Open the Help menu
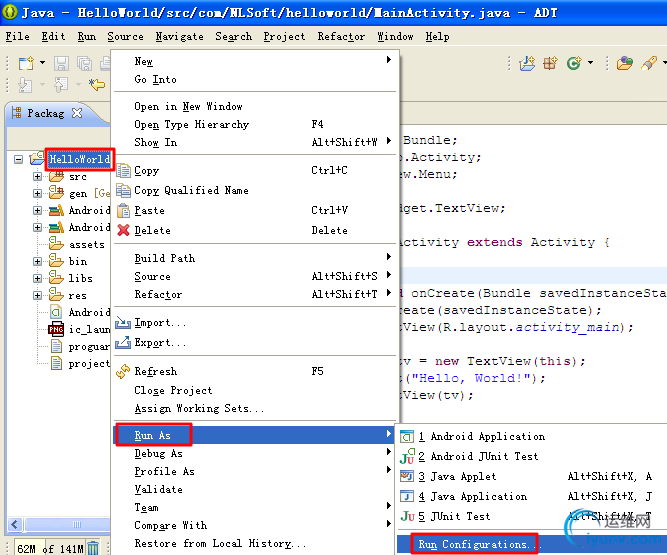 pyautogui.click(x=437, y=37)
